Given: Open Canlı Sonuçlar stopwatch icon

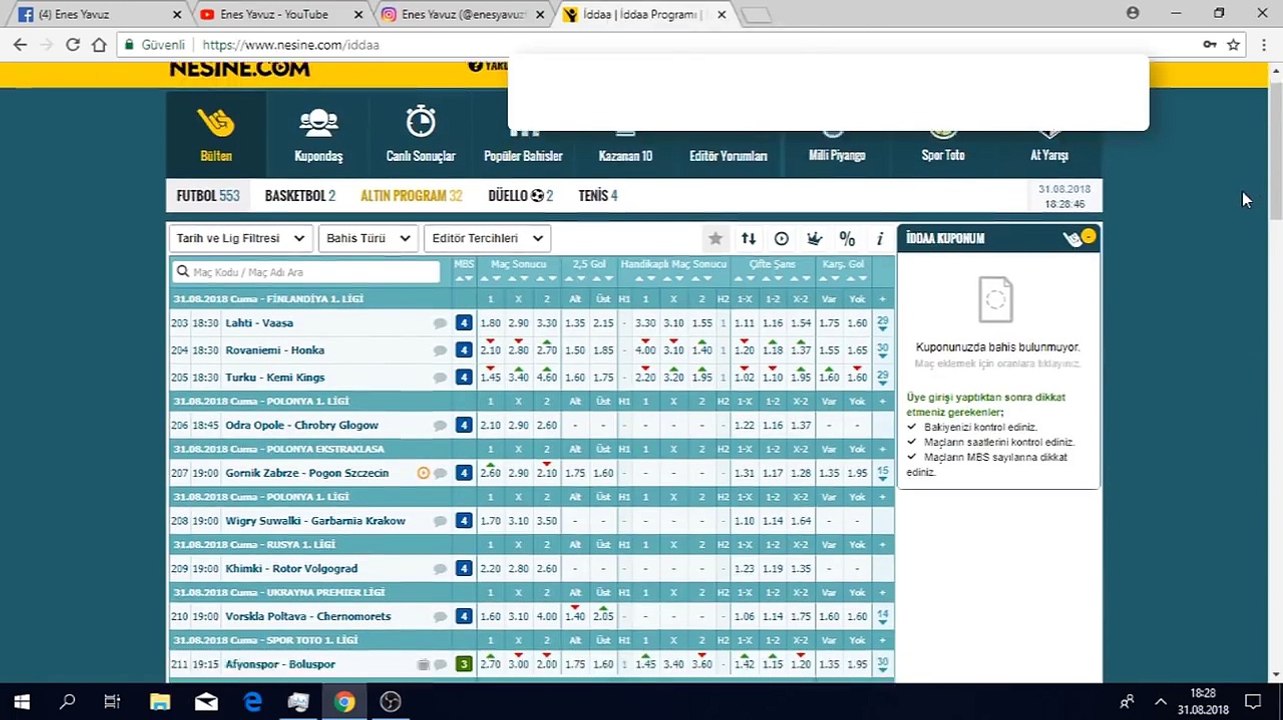Looking at the screenshot, I should tap(421, 122).
